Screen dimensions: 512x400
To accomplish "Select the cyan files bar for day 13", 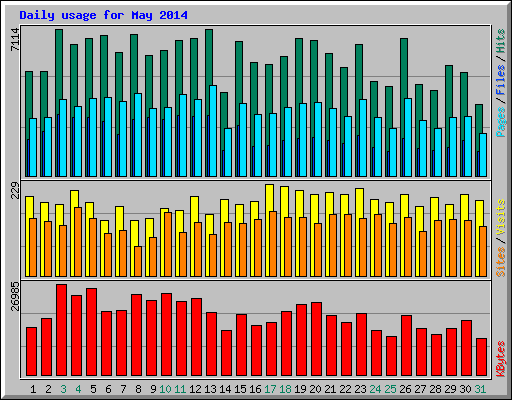I will tap(213, 131).
